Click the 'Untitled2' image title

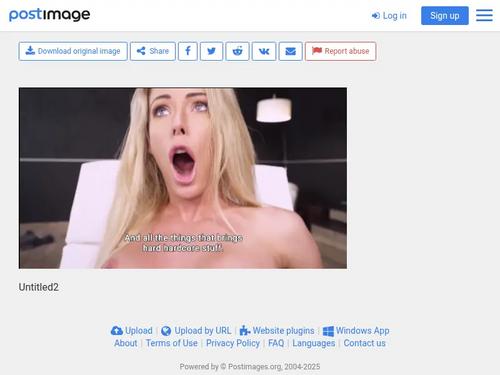39,287
